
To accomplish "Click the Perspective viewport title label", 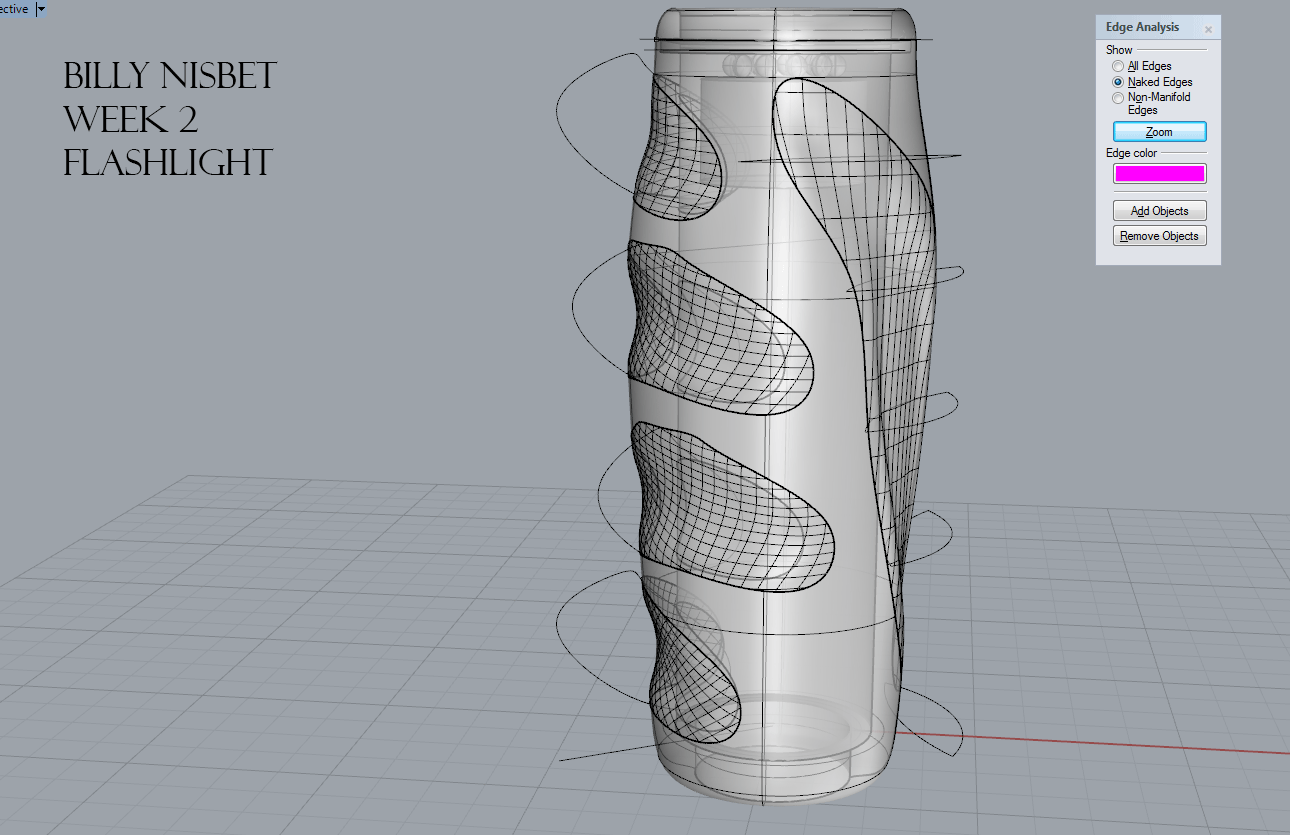I will pyautogui.click(x=14, y=8).
